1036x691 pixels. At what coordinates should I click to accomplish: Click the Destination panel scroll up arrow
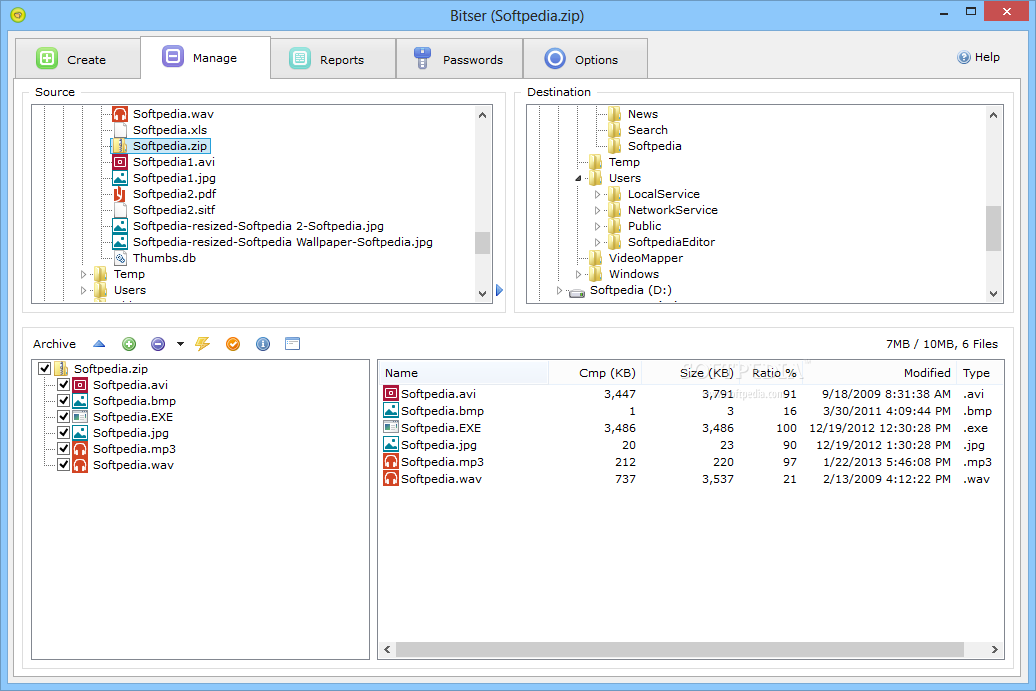coord(993,115)
